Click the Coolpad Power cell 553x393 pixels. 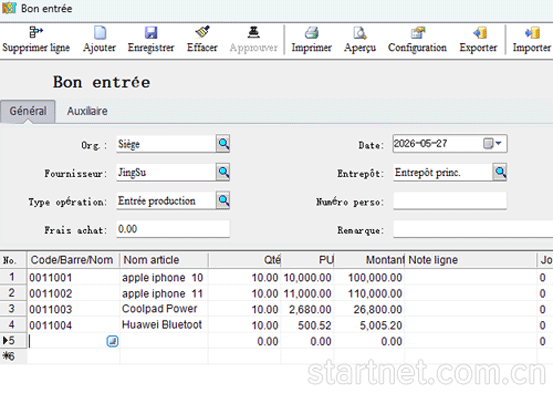[x=164, y=309]
